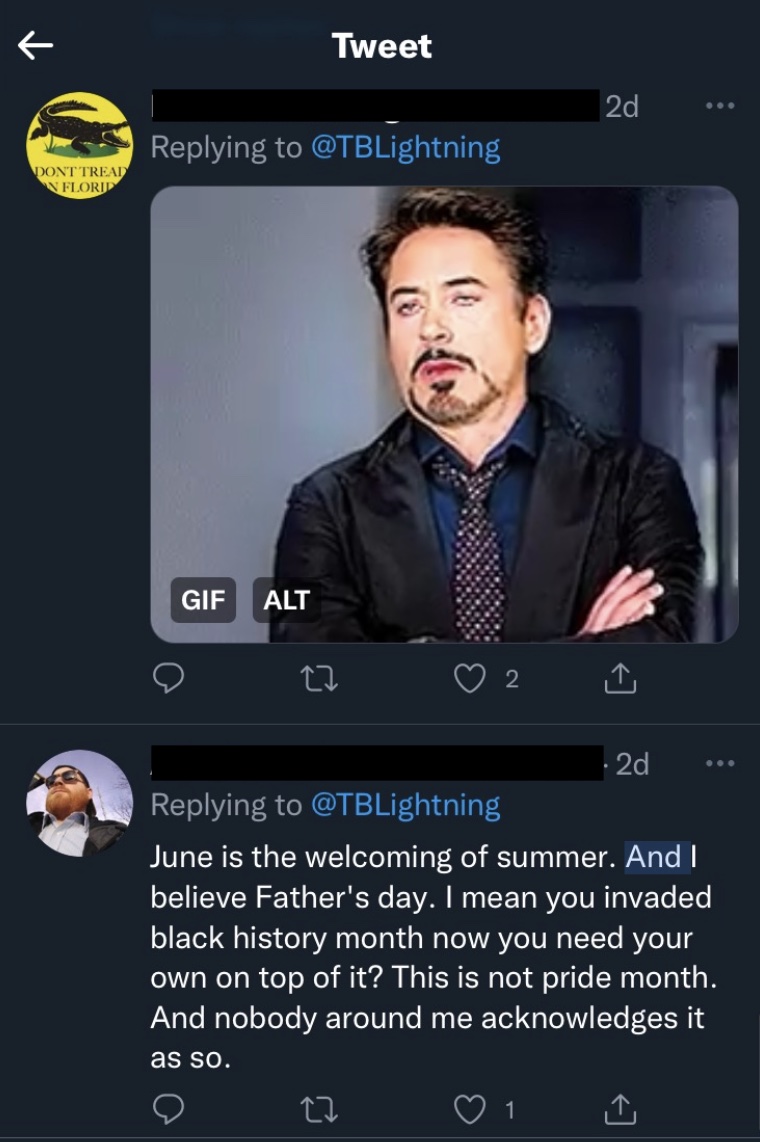Open the sunglasses avatar profile in the second reply
The image size is (760, 1142).
click(x=79, y=803)
